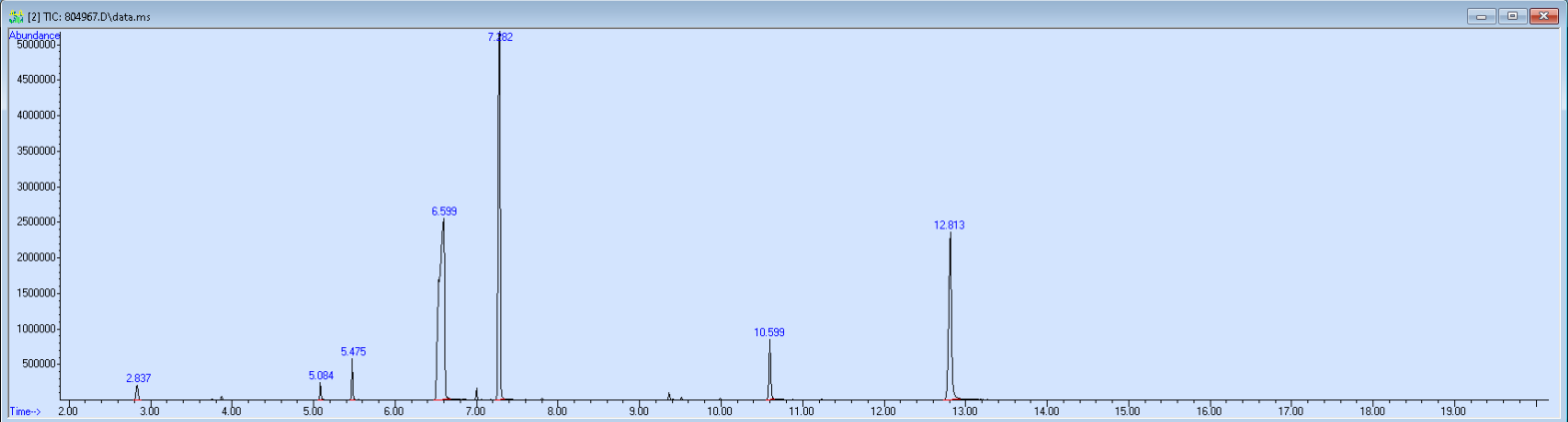This screenshot has width=1568, height=422.
Task: Click the 13.00 time axis label
Action: 964,411
